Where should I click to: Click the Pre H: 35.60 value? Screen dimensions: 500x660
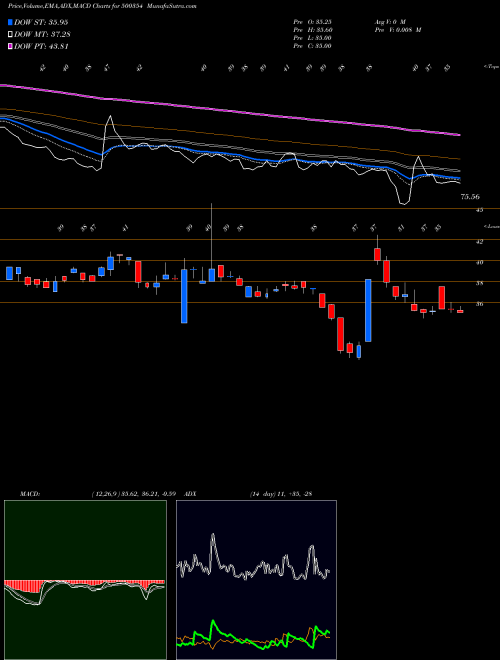tap(313, 29)
